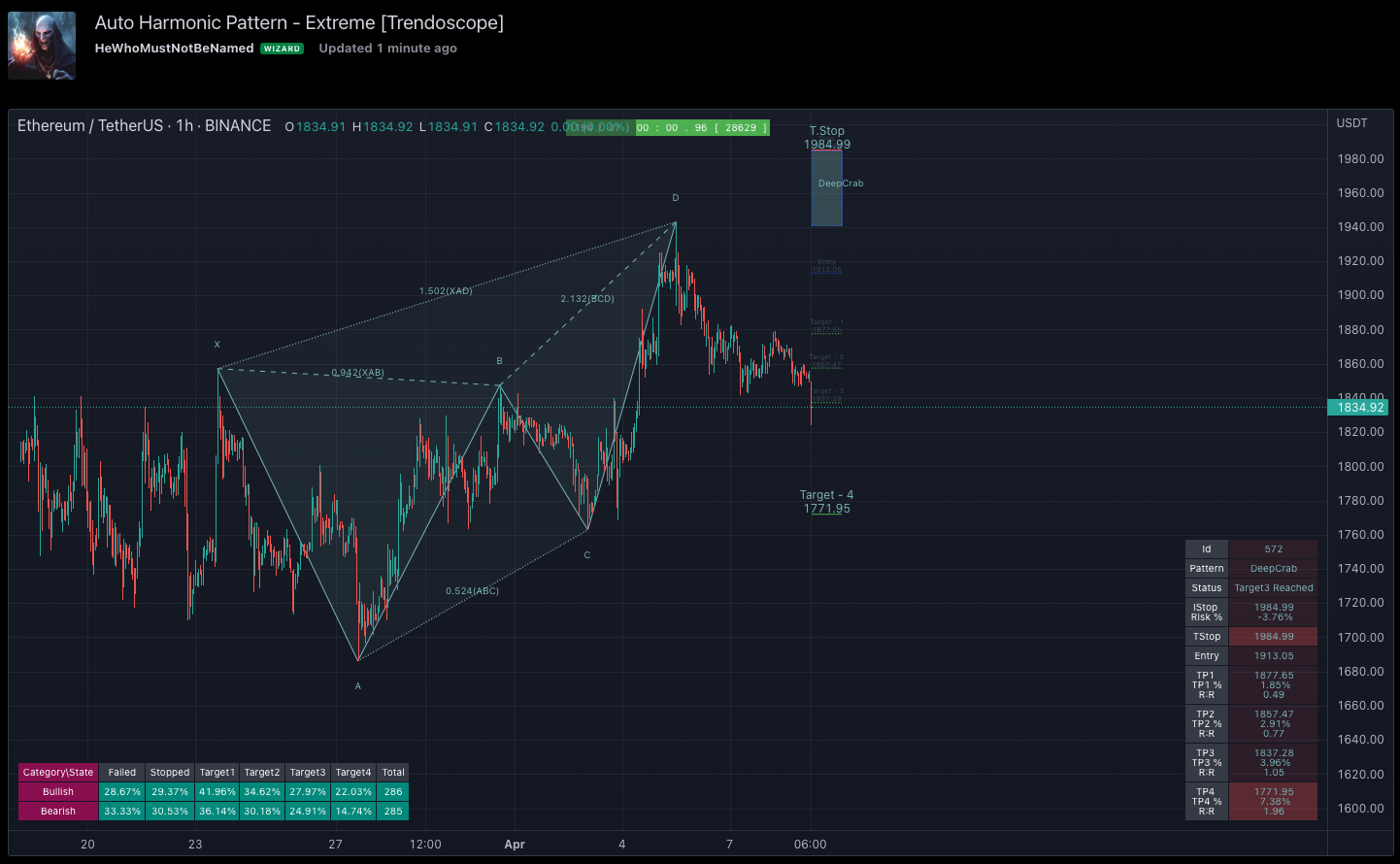Click the Bullish failed value 28.67%
Image resolution: width=1400 pixels, height=864 pixels.
[x=122, y=792]
